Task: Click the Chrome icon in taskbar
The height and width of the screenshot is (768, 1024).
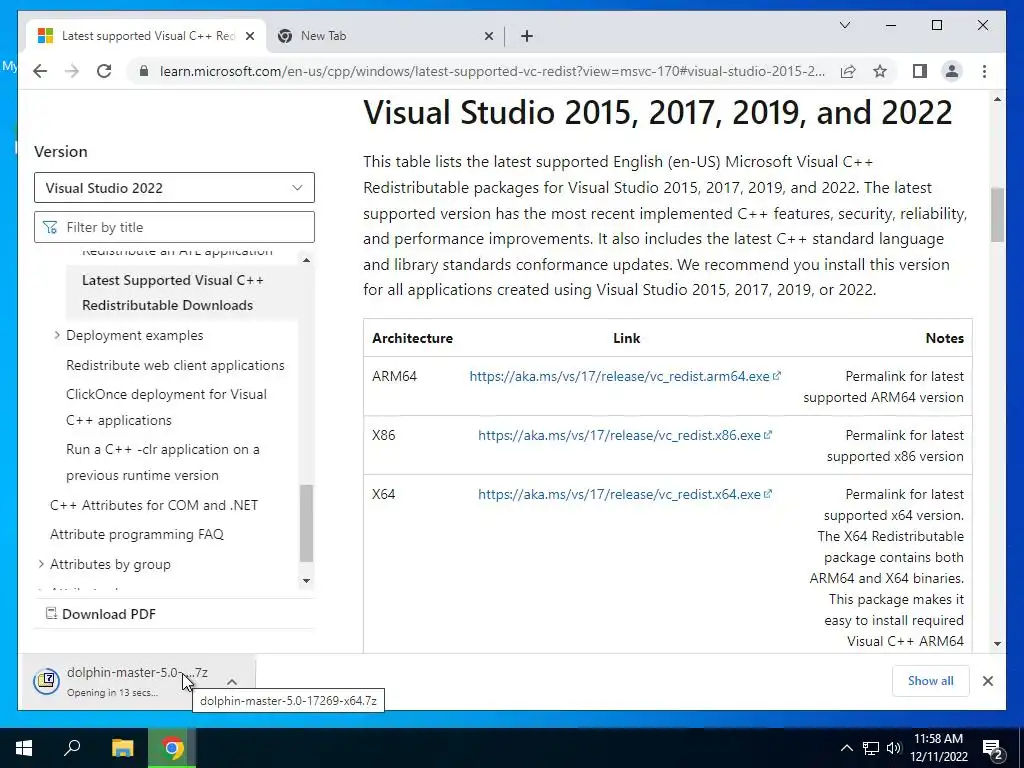Action: (x=172, y=748)
